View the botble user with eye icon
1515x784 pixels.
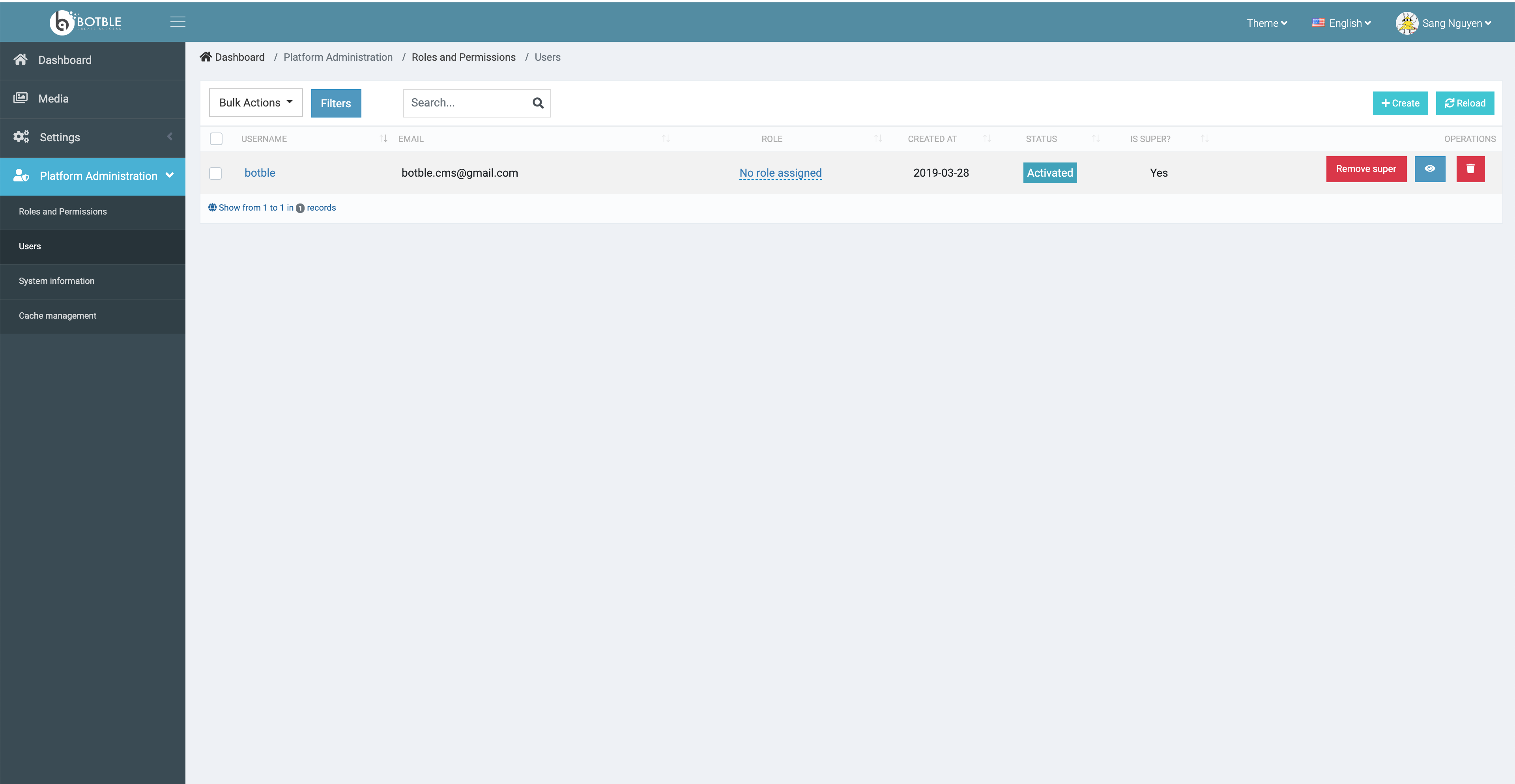(1430, 169)
